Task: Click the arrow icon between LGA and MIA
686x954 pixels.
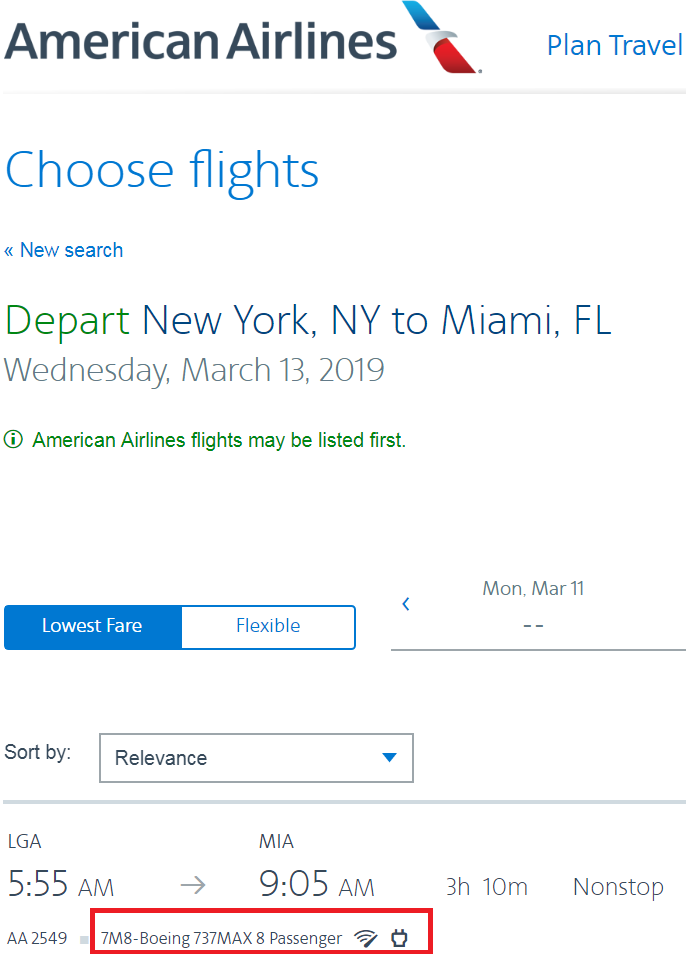Action: click(193, 885)
